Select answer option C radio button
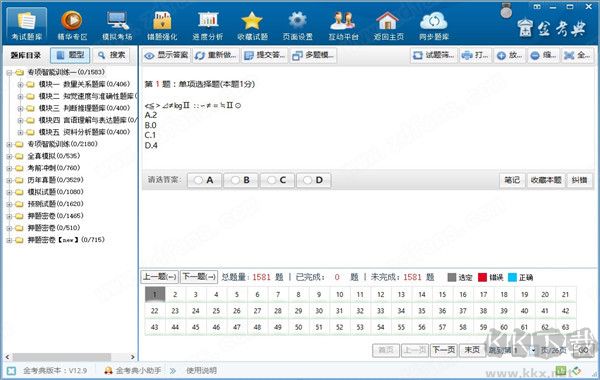 (x=271, y=180)
